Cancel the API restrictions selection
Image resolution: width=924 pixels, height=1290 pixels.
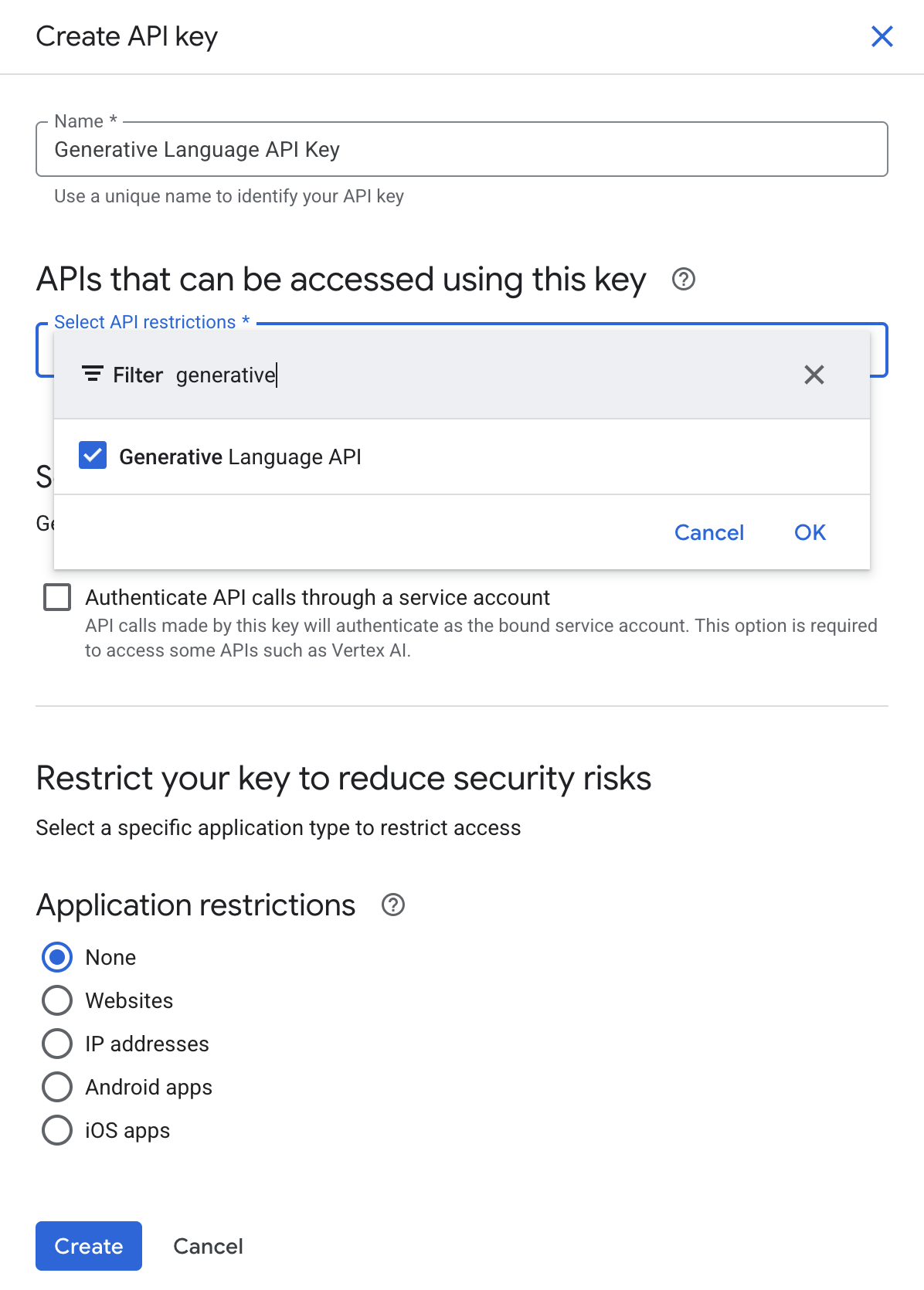(708, 532)
